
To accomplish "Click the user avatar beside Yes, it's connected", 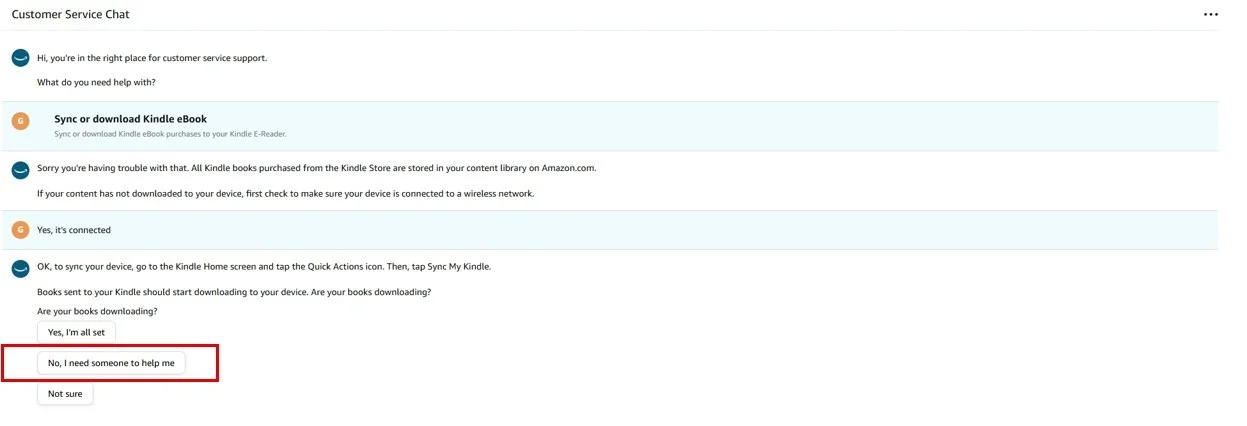I will click(20, 230).
